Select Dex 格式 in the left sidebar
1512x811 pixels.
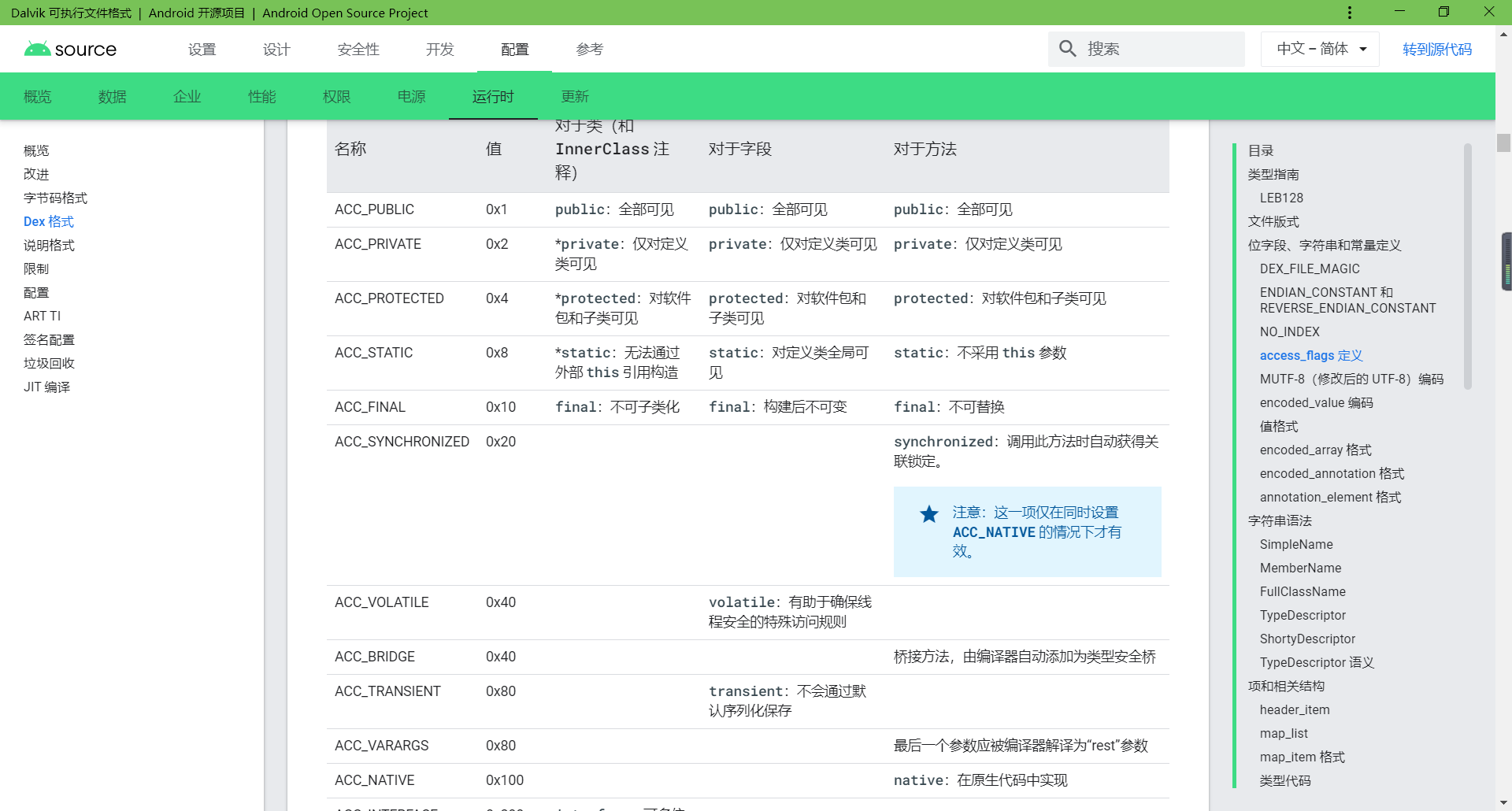(x=48, y=221)
